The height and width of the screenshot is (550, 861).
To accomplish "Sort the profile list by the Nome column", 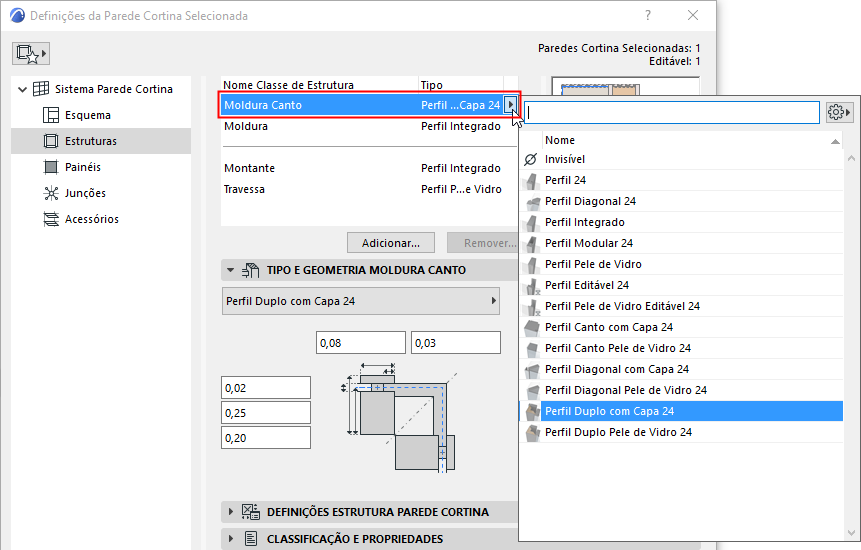I will click(x=692, y=141).
